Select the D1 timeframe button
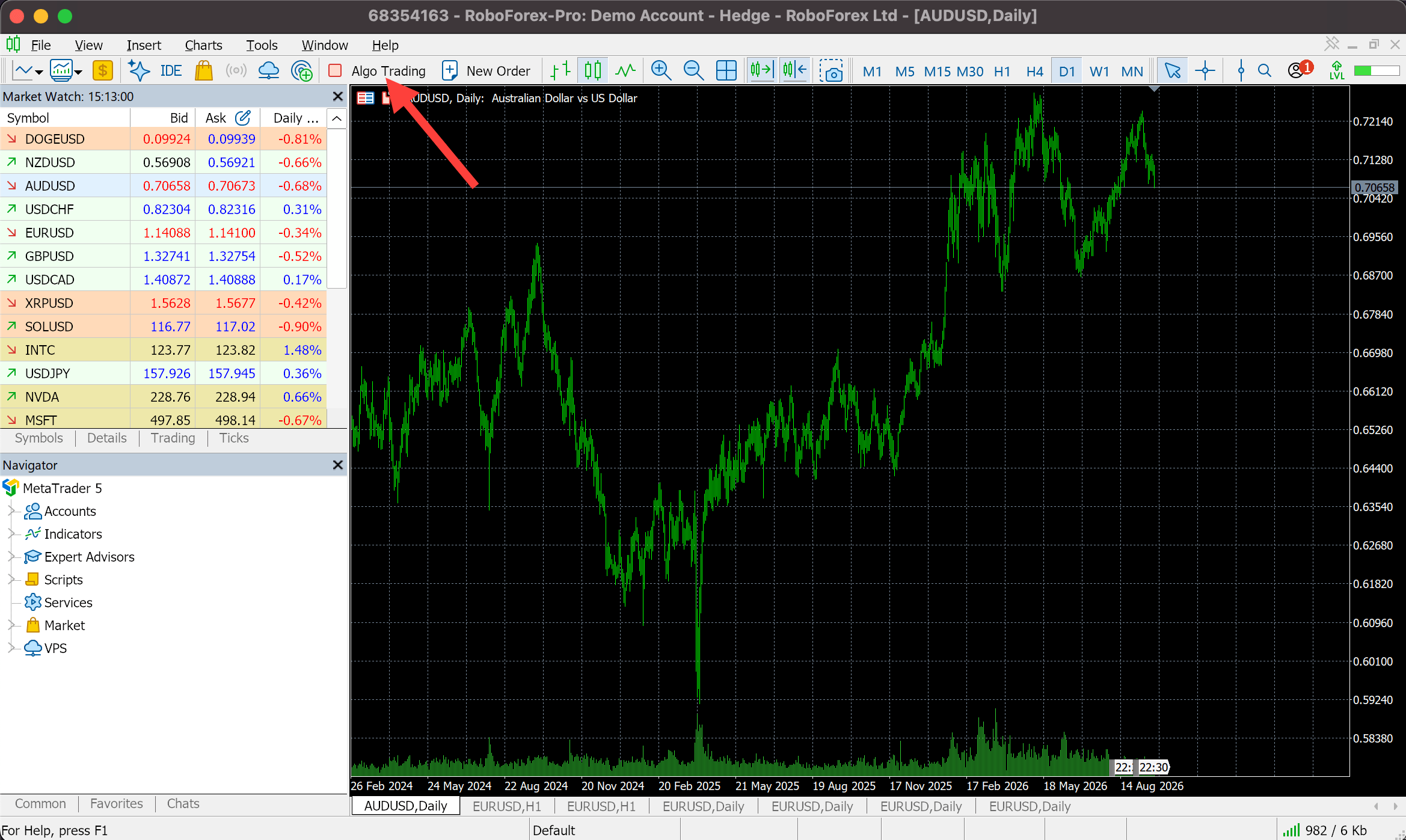 point(1067,72)
